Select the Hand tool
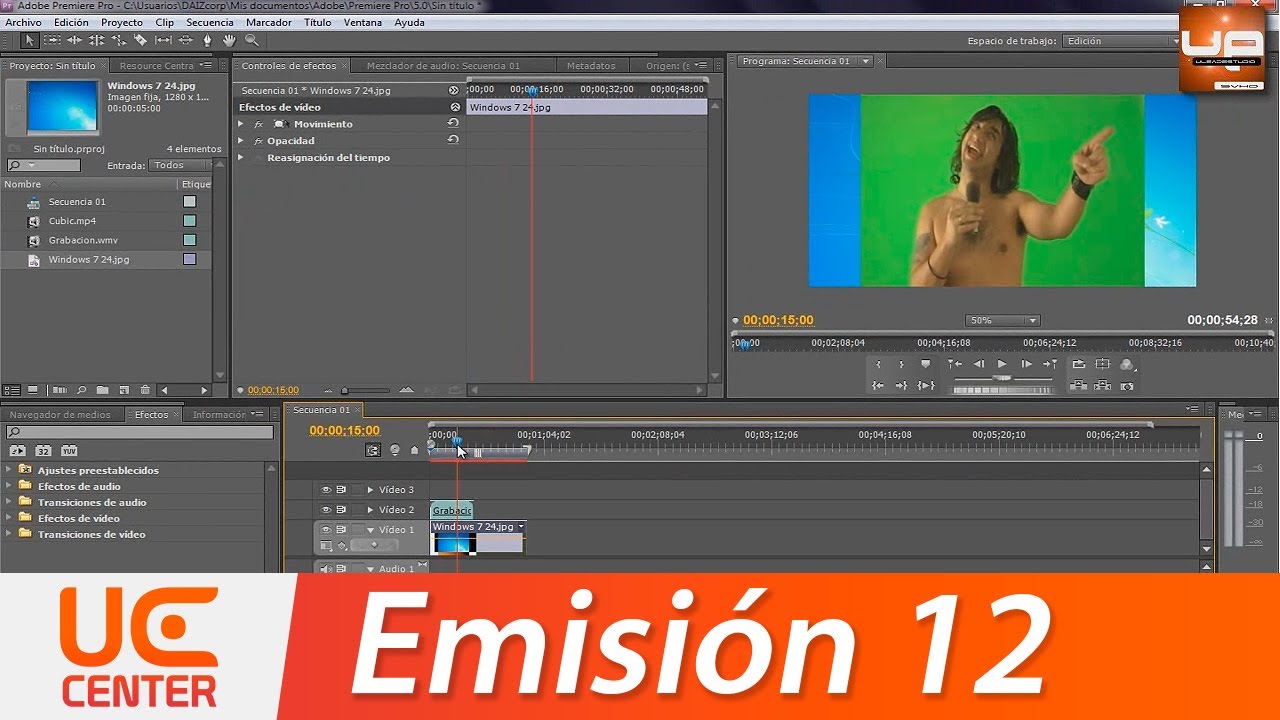Viewport: 1280px width, 720px height. tap(229, 40)
